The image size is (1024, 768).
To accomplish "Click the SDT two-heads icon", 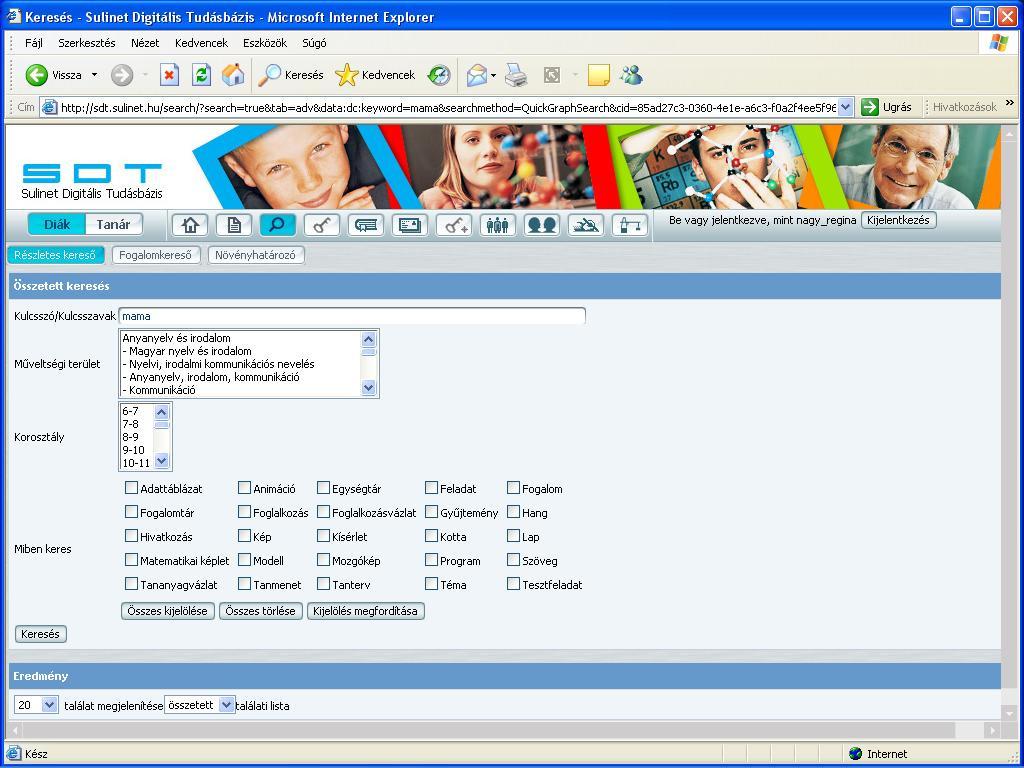I will (541, 225).
